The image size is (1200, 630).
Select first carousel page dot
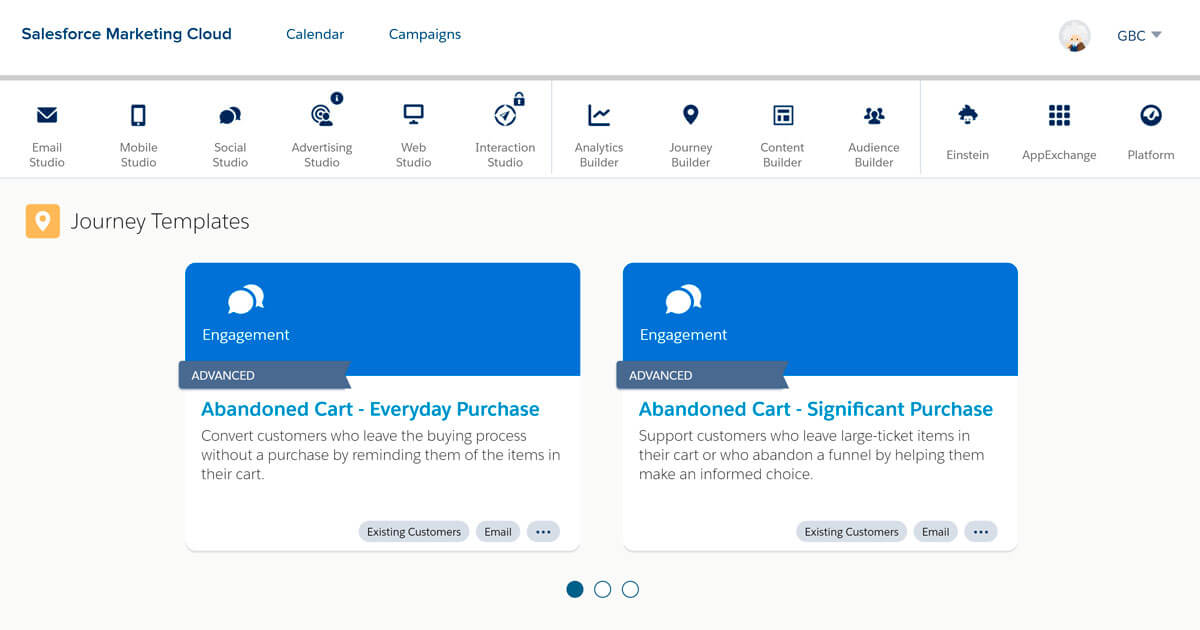point(575,589)
